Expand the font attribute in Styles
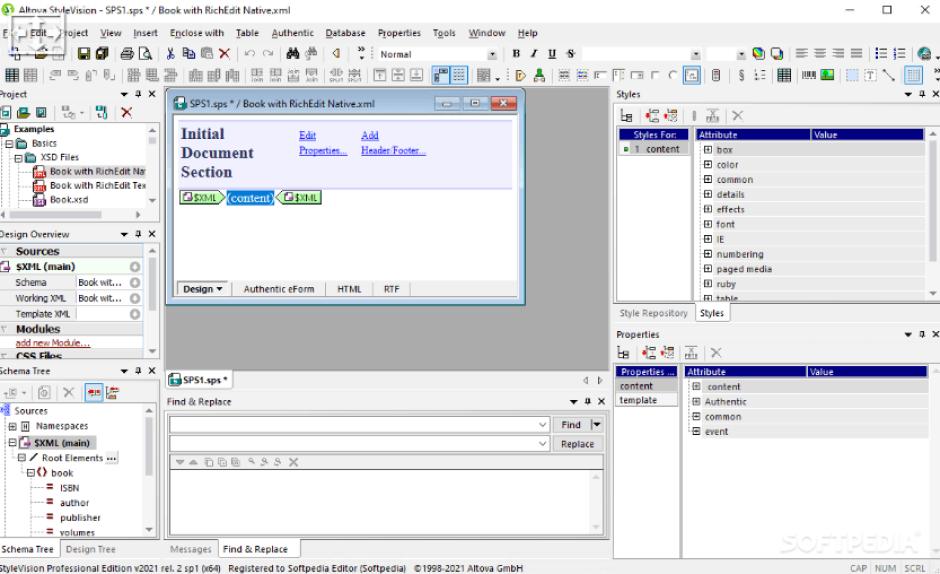Viewport: 940px width, 574px height. 708,224
